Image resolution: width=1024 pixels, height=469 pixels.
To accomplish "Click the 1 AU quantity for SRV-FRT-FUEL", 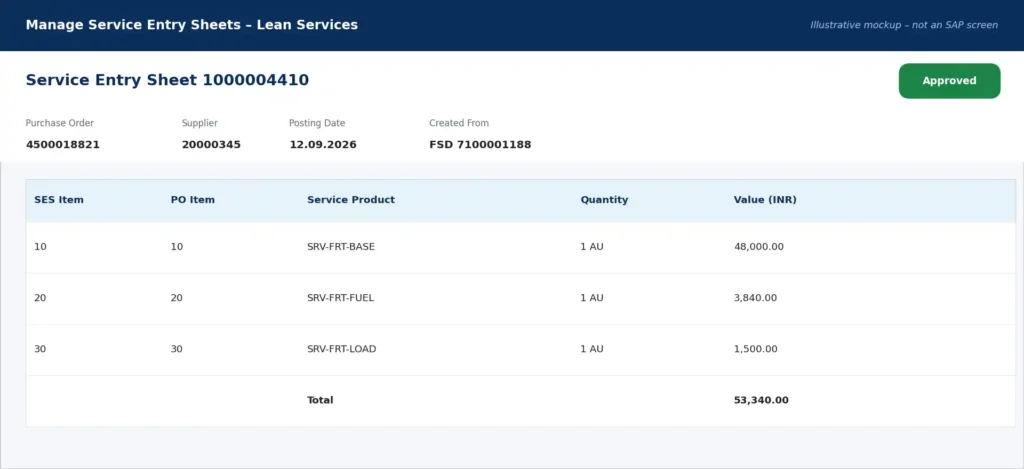I will pyautogui.click(x=592, y=298).
